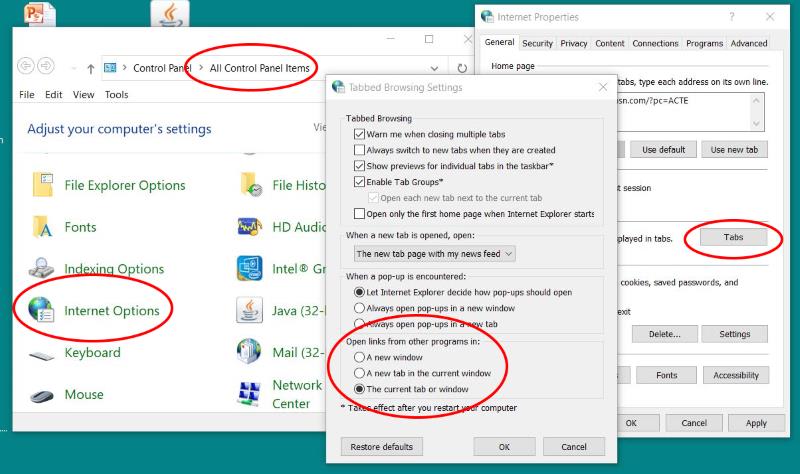Switch to the Security tab
Viewport: 800px width, 474px height.
pos(537,43)
